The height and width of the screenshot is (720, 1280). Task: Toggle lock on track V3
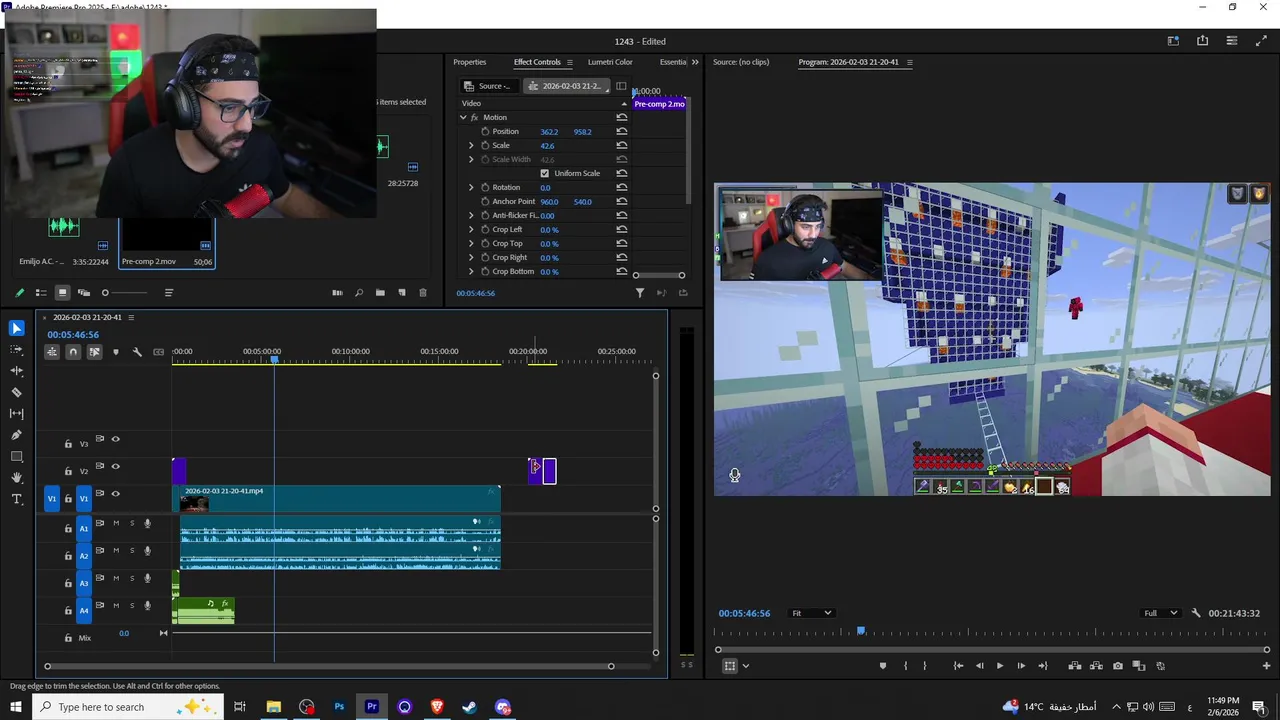(68, 443)
